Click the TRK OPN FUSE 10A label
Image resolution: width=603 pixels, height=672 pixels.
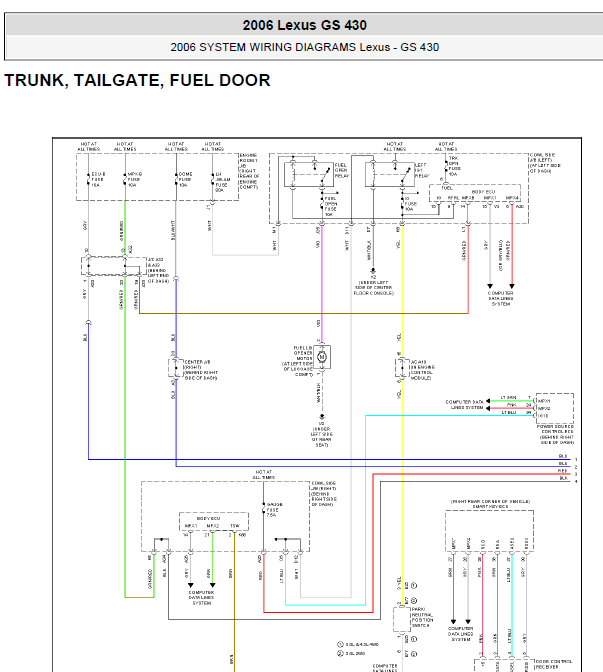pyautogui.click(x=454, y=166)
